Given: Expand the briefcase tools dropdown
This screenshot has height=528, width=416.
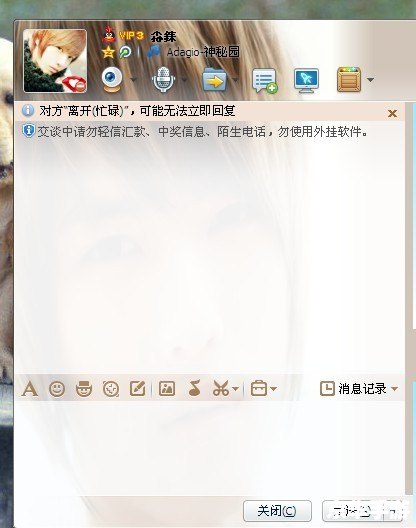Looking at the screenshot, I should (x=274, y=389).
